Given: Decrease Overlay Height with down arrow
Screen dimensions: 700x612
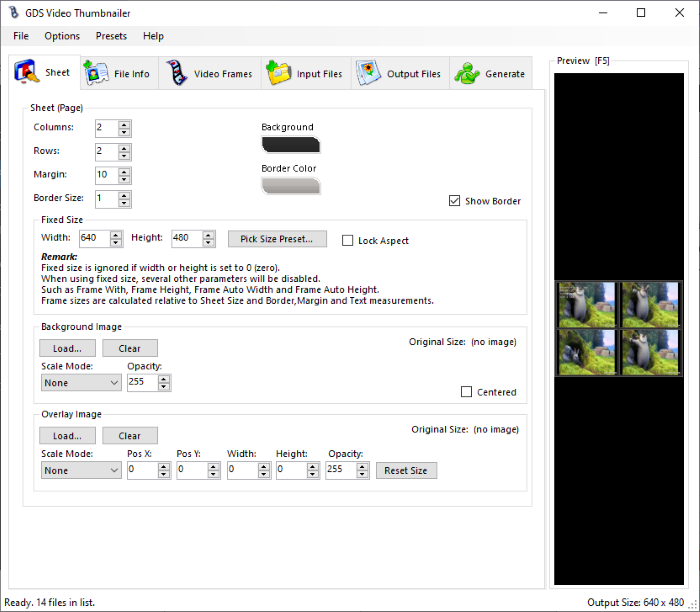Looking at the screenshot, I should click(x=313, y=474).
